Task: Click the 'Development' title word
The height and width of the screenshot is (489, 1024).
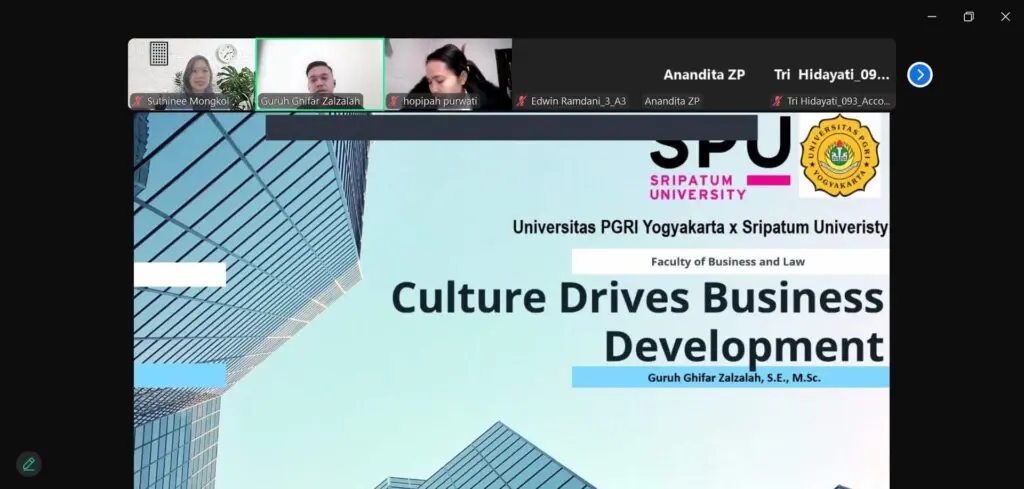Action: 744,348
